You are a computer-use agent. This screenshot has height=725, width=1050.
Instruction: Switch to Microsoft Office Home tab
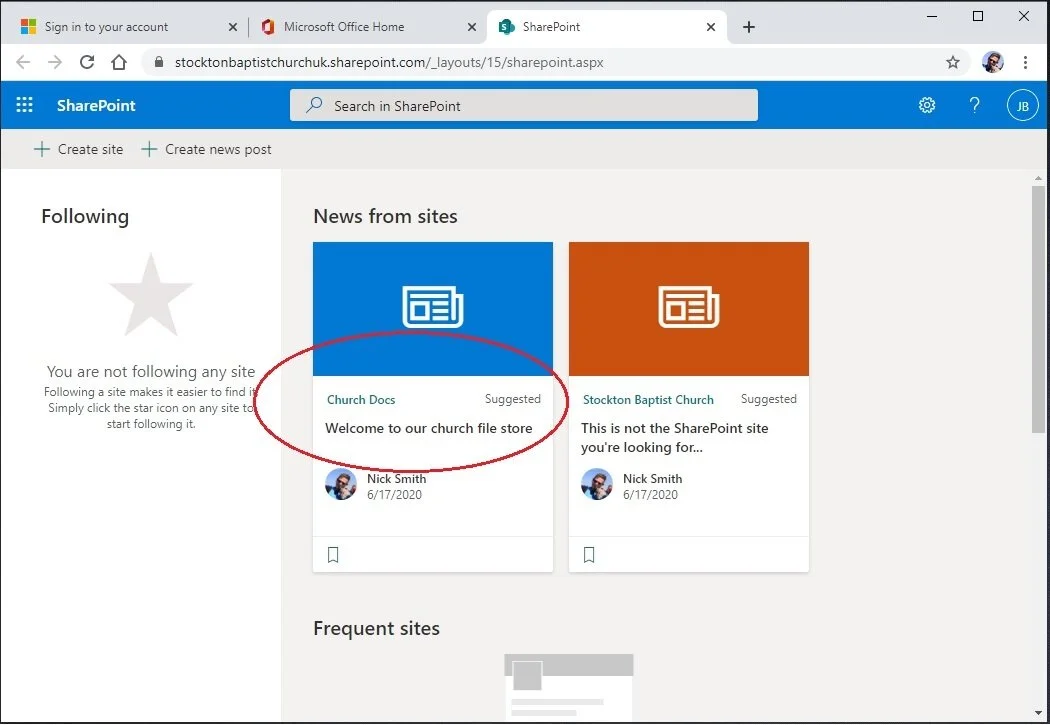(366, 27)
